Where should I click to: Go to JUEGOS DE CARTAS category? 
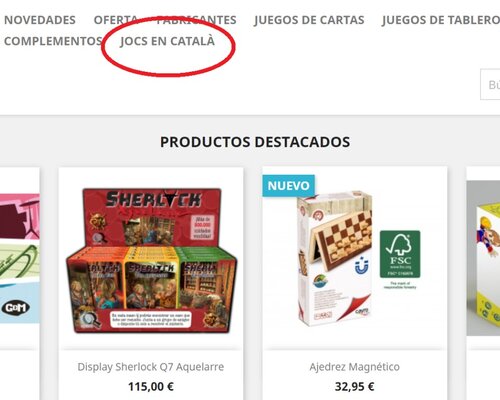click(x=309, y=20)
